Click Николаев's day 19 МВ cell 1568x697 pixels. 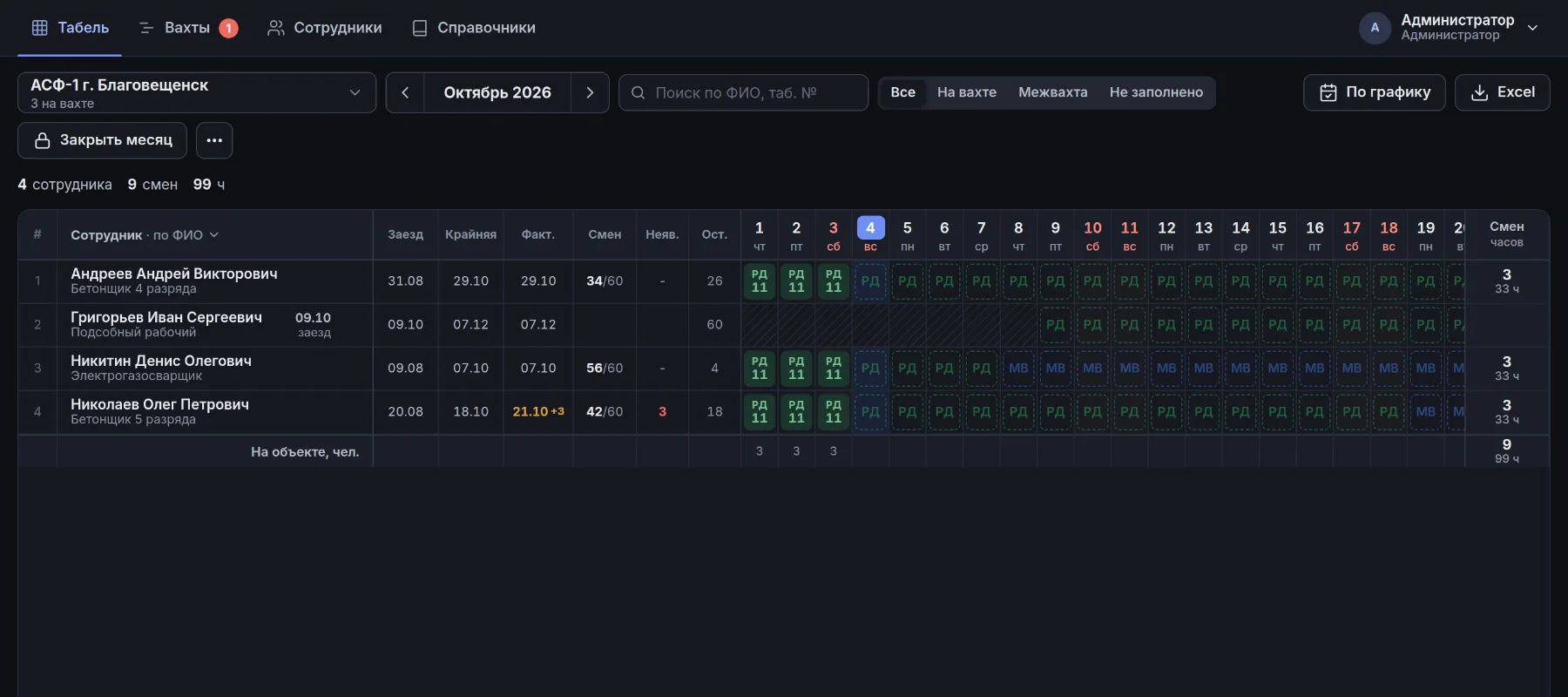(1426, 412)
